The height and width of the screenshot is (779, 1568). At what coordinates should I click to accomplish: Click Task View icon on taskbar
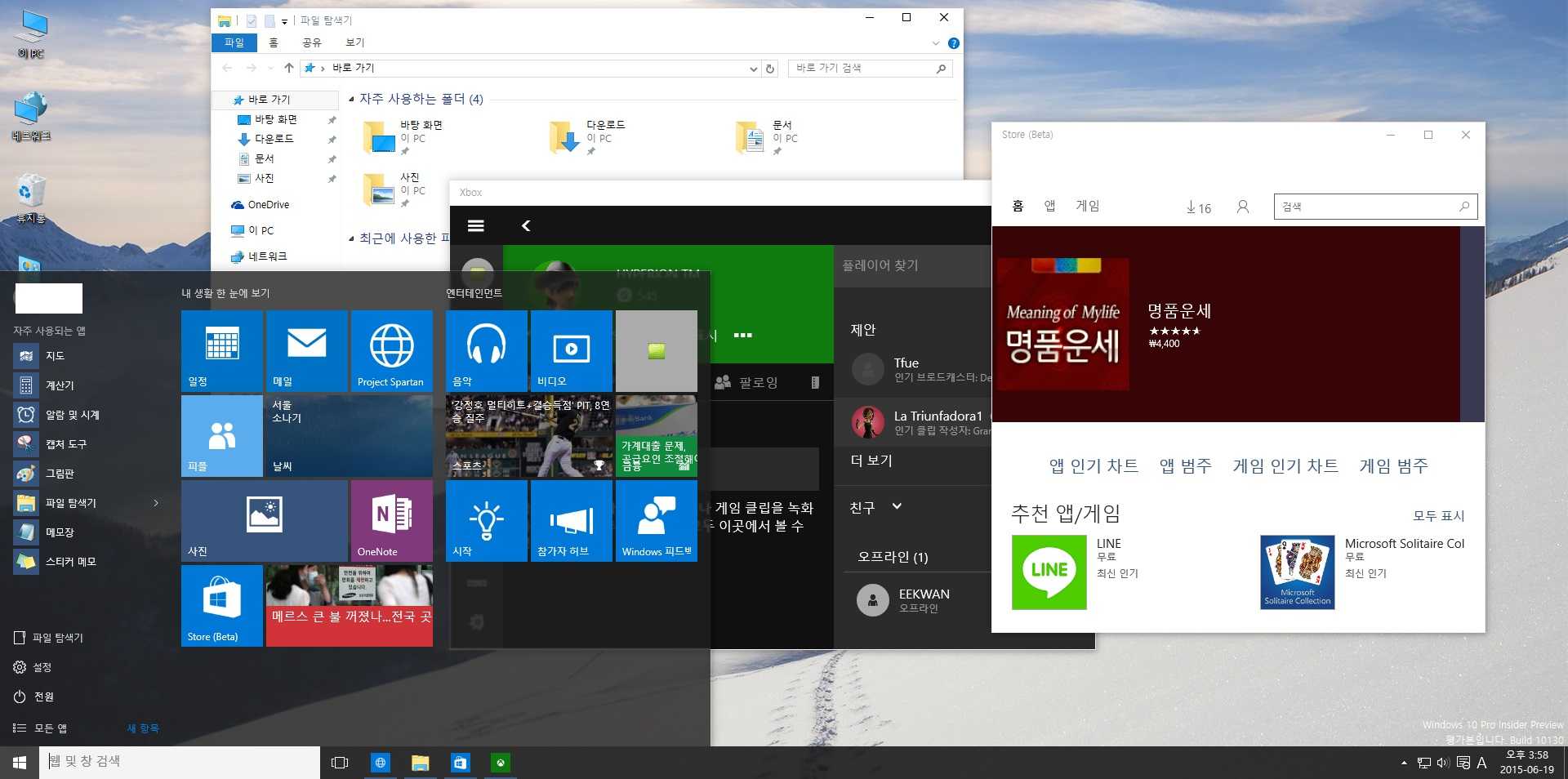click(x=340, y=763)
